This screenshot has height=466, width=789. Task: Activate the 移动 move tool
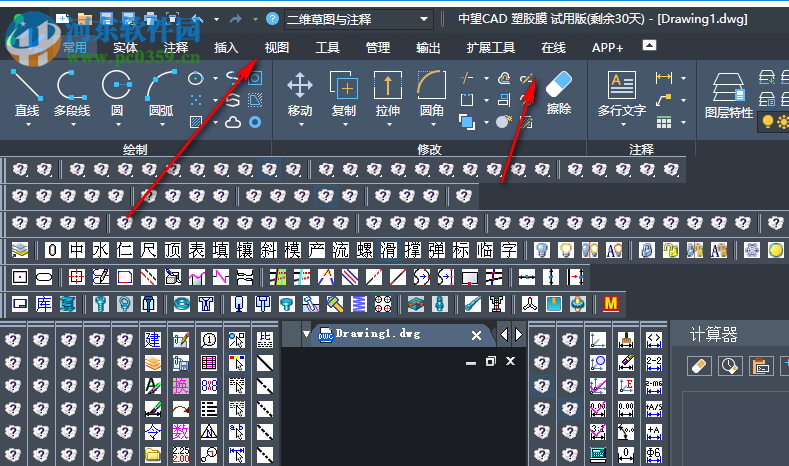point(300,94)
